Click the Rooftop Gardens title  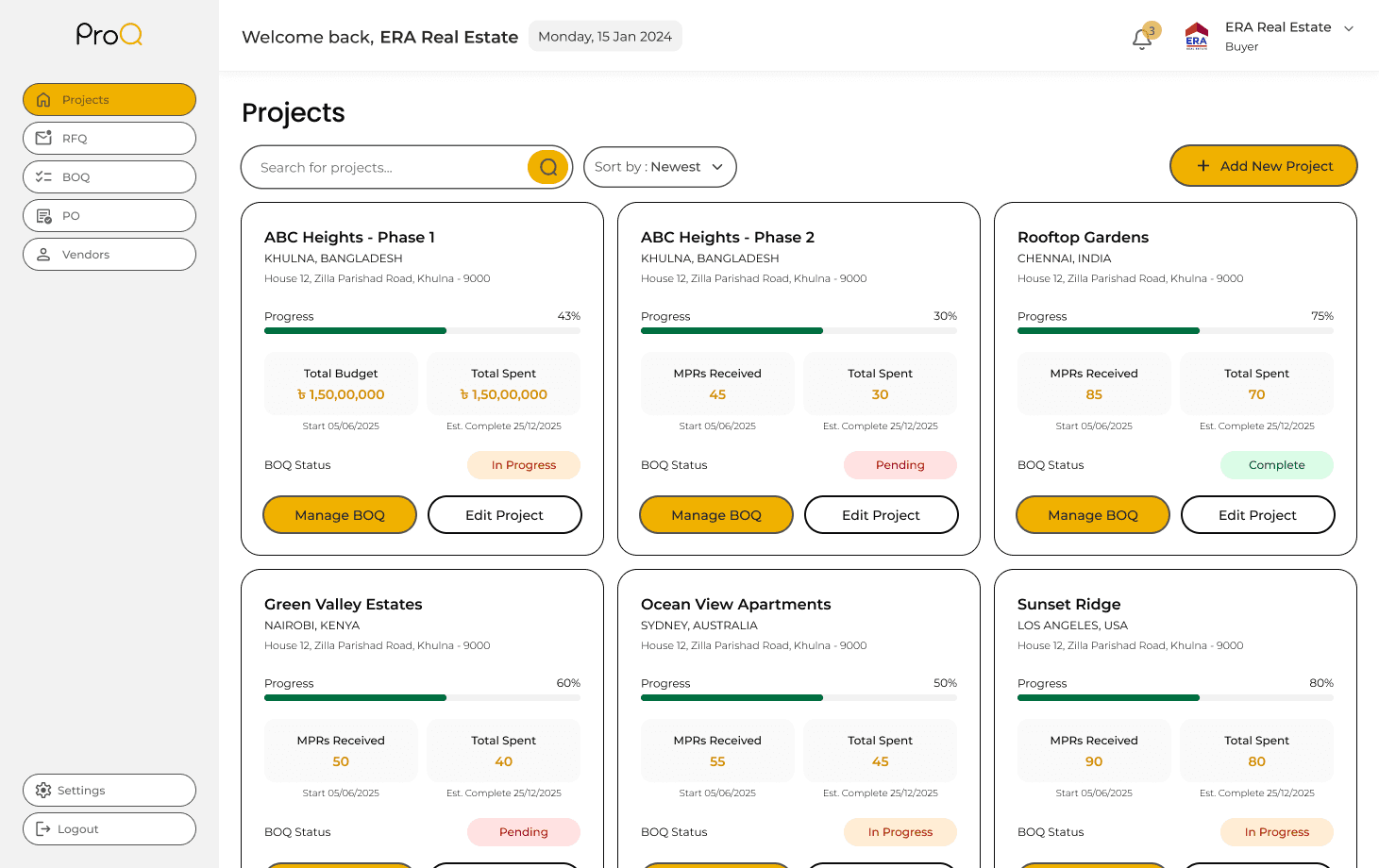coord(1084,238)
